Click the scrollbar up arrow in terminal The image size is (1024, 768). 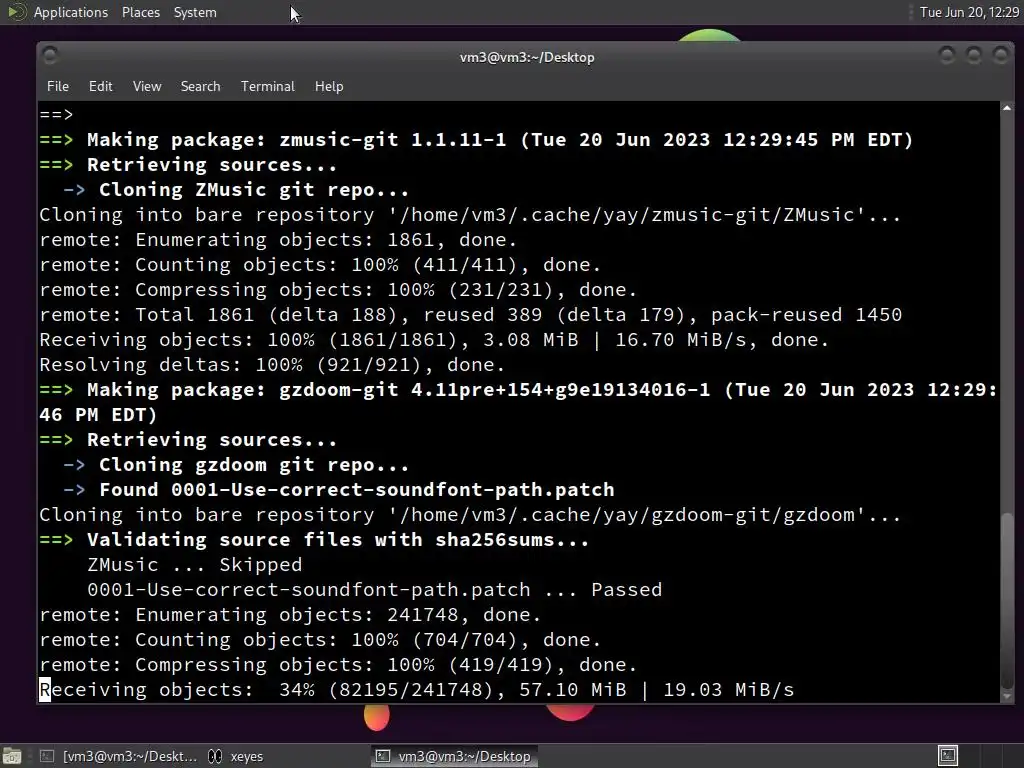[x=1007, y=108]
